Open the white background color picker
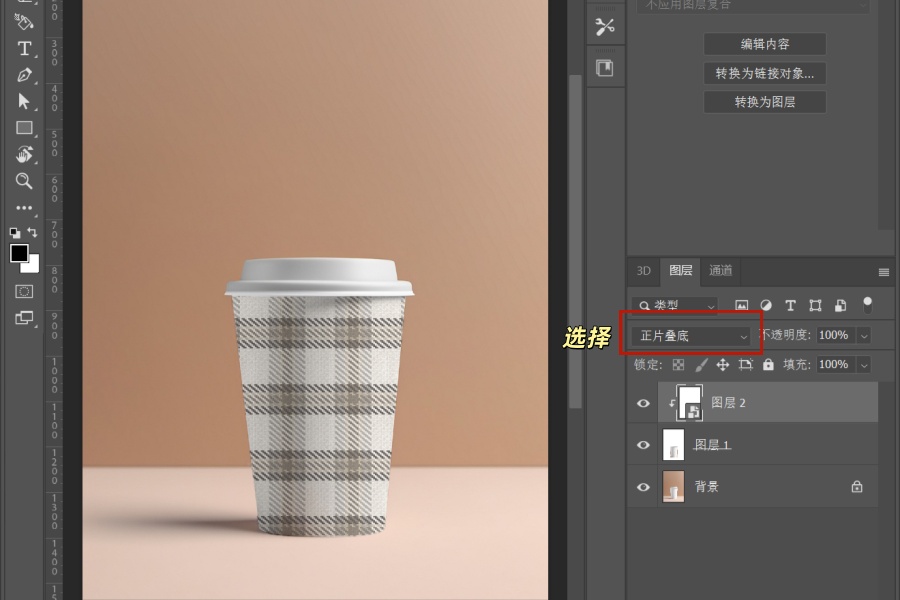The image size is (900, 600). click(32, 265)
